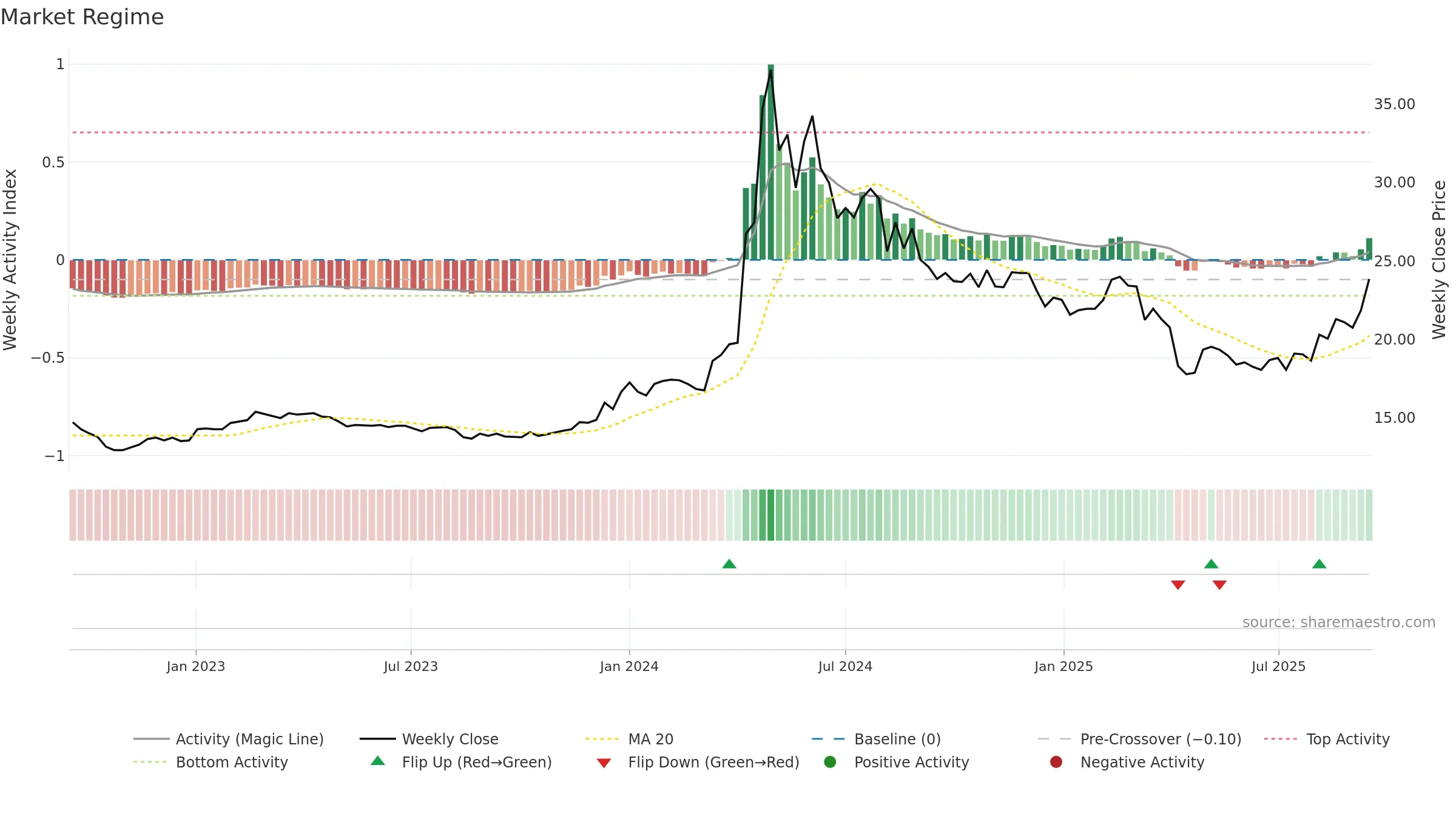1456x819 pixels.
Task: Toggle the Pre-Crossover (−0.10) legend entry
Action: tap(1139, 739)
